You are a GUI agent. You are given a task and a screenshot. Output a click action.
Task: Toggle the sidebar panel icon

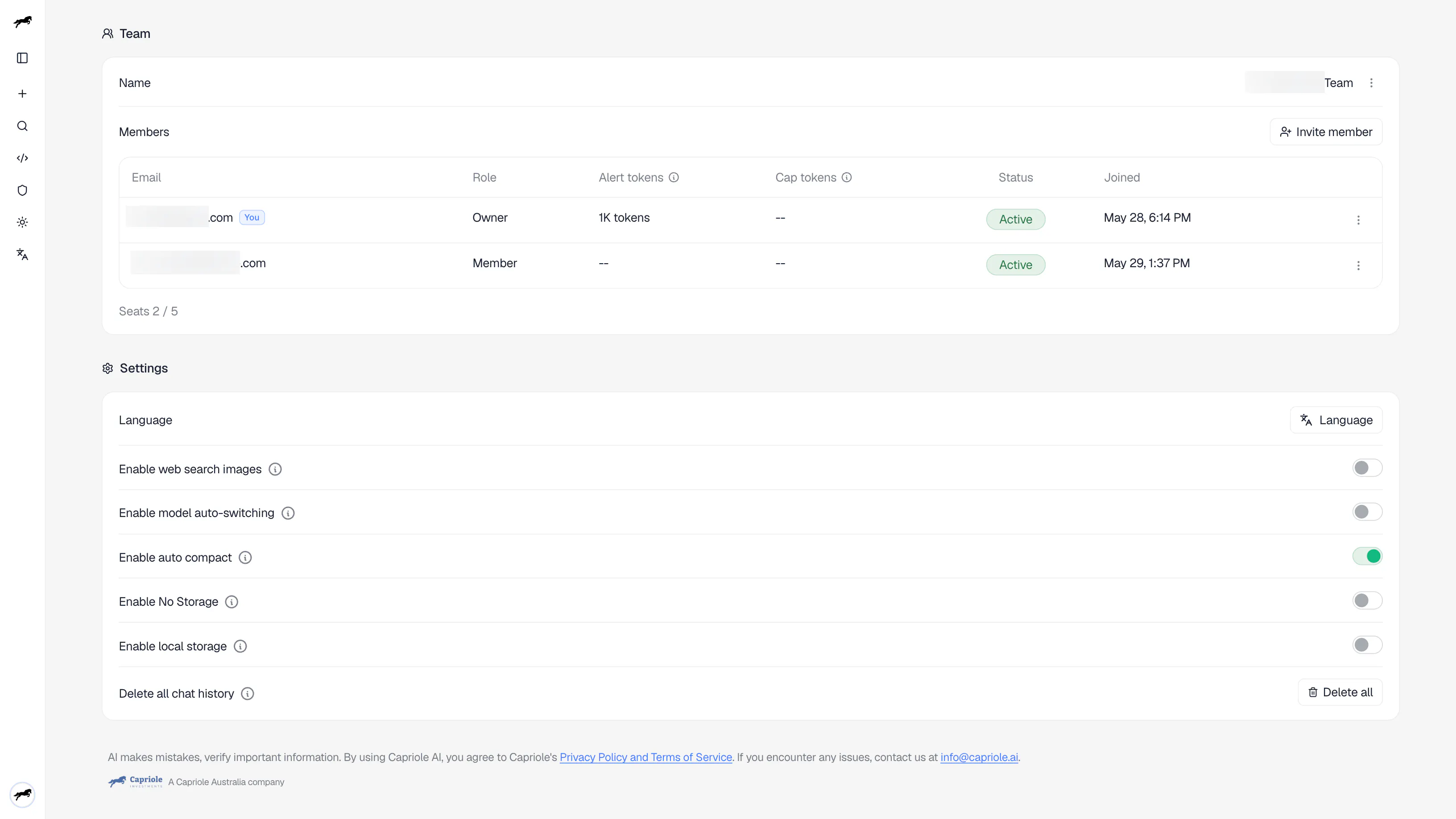[23, 58]
